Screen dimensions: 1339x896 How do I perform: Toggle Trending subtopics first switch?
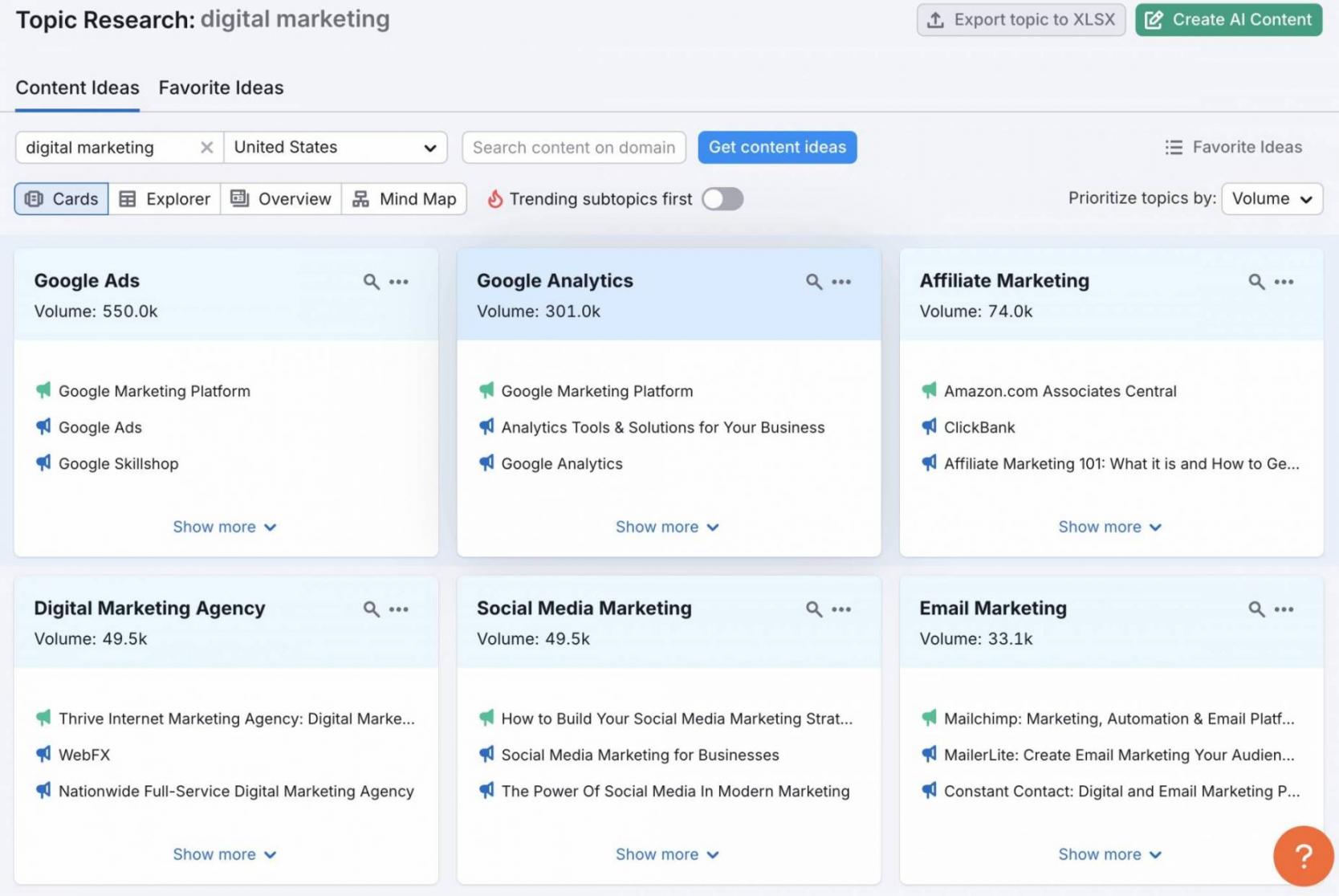click(x=722, y=199)
